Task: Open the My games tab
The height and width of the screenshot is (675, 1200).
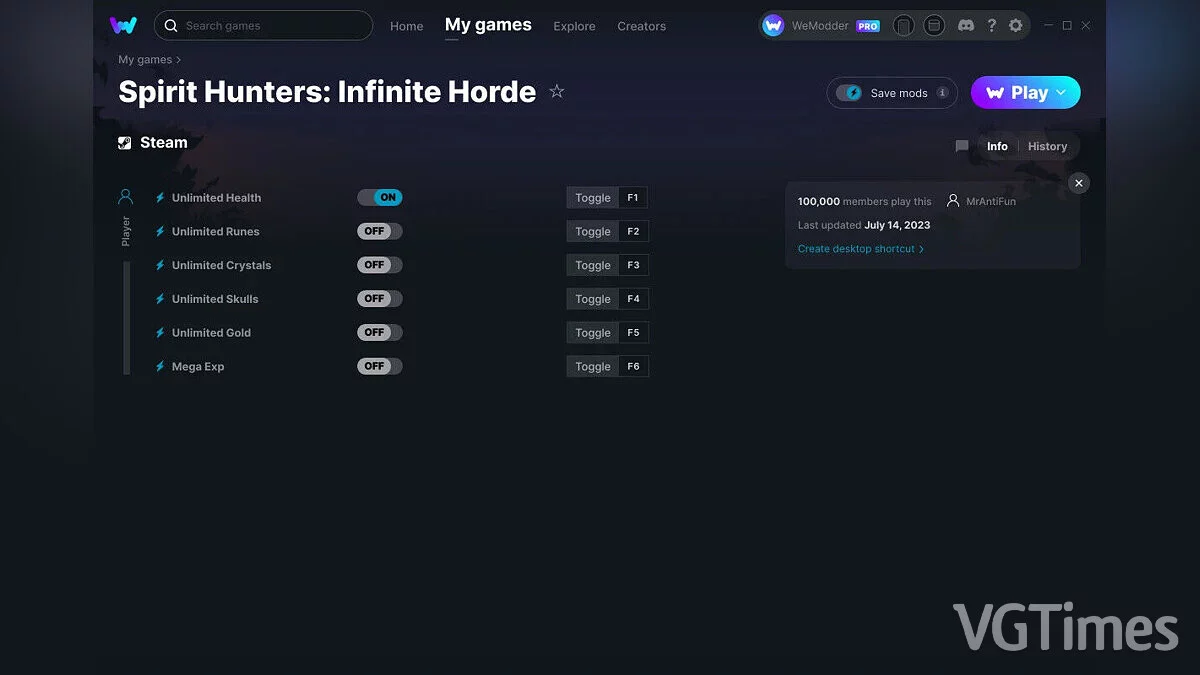Action: coord(488,25)
